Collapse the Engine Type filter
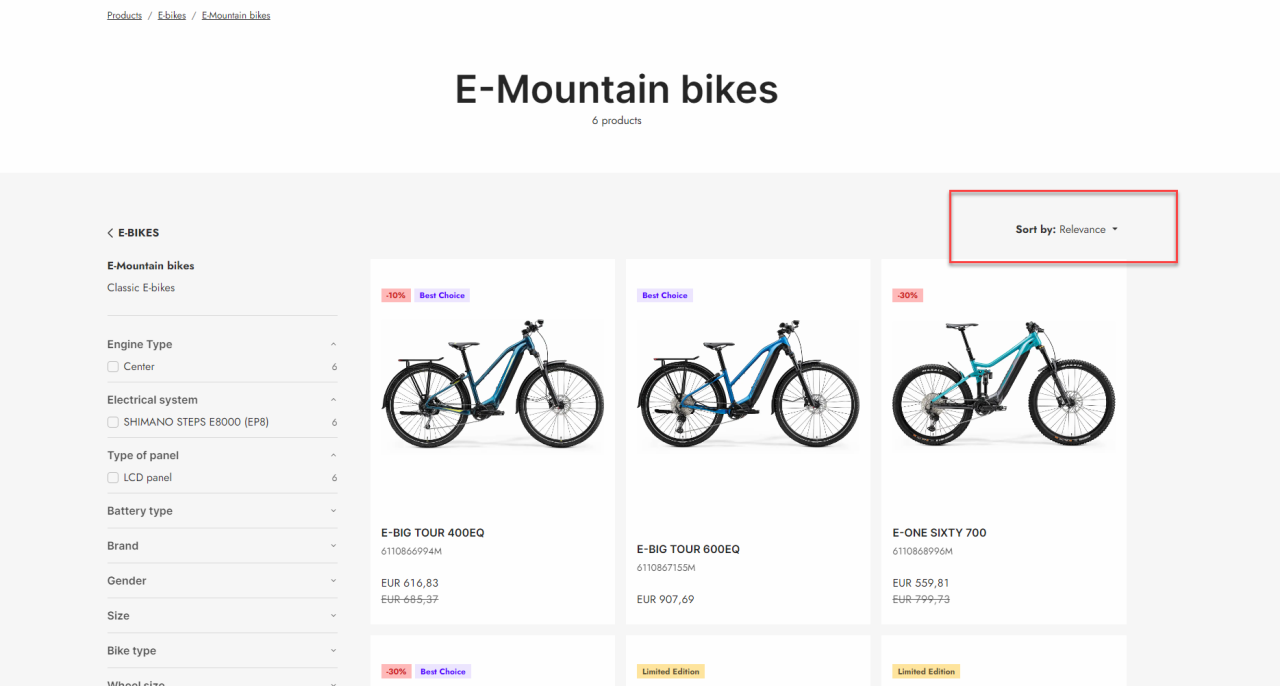This screenshot has height=686, width=1280. (x=333, y=344)
